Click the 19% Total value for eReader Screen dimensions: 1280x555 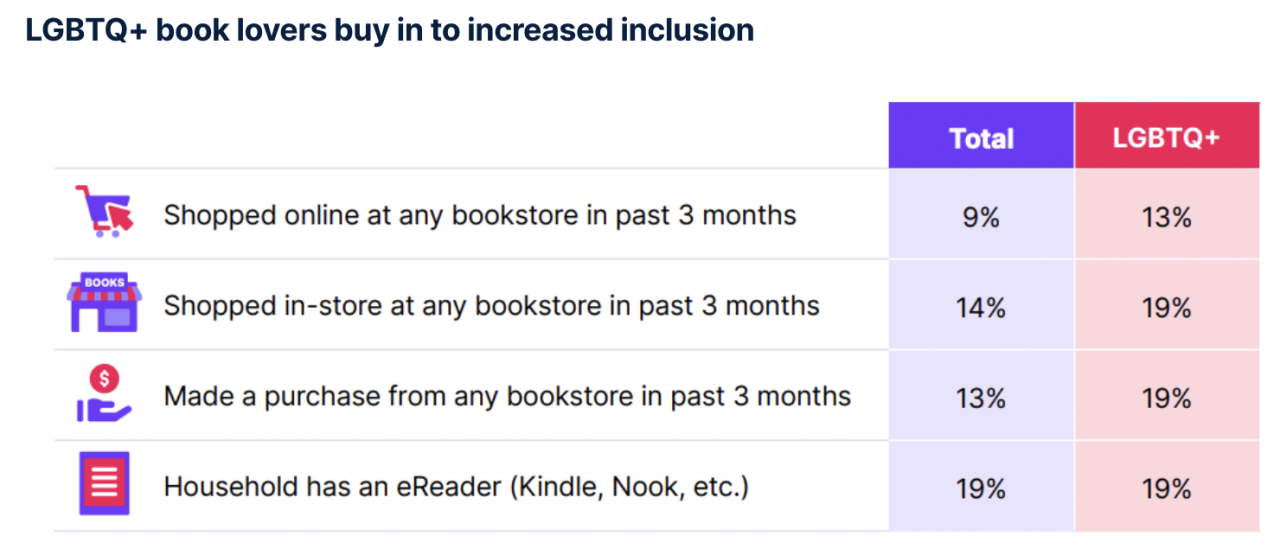tap(981, 489)
